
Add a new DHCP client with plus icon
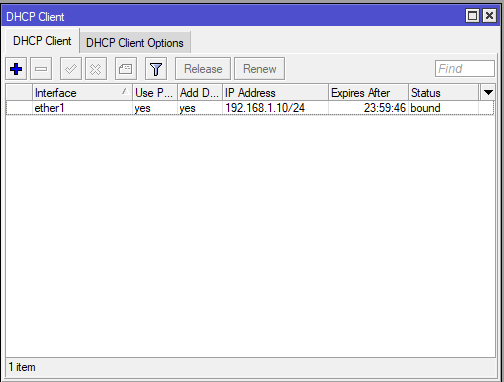[x=16, y=69]
